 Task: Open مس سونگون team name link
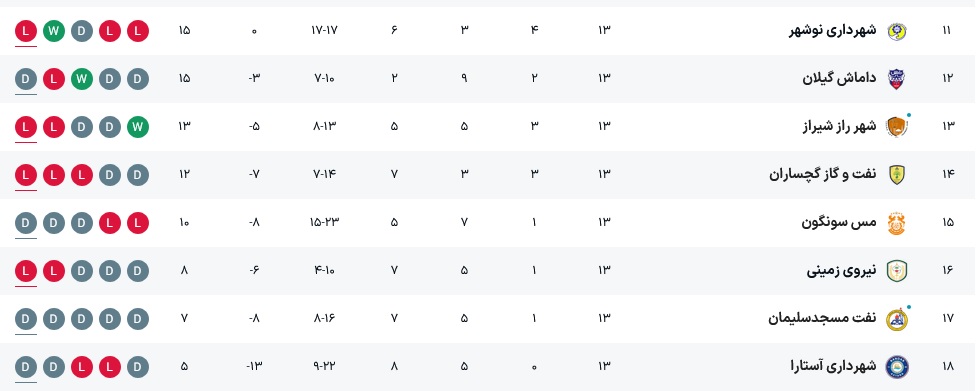(838, 222)
